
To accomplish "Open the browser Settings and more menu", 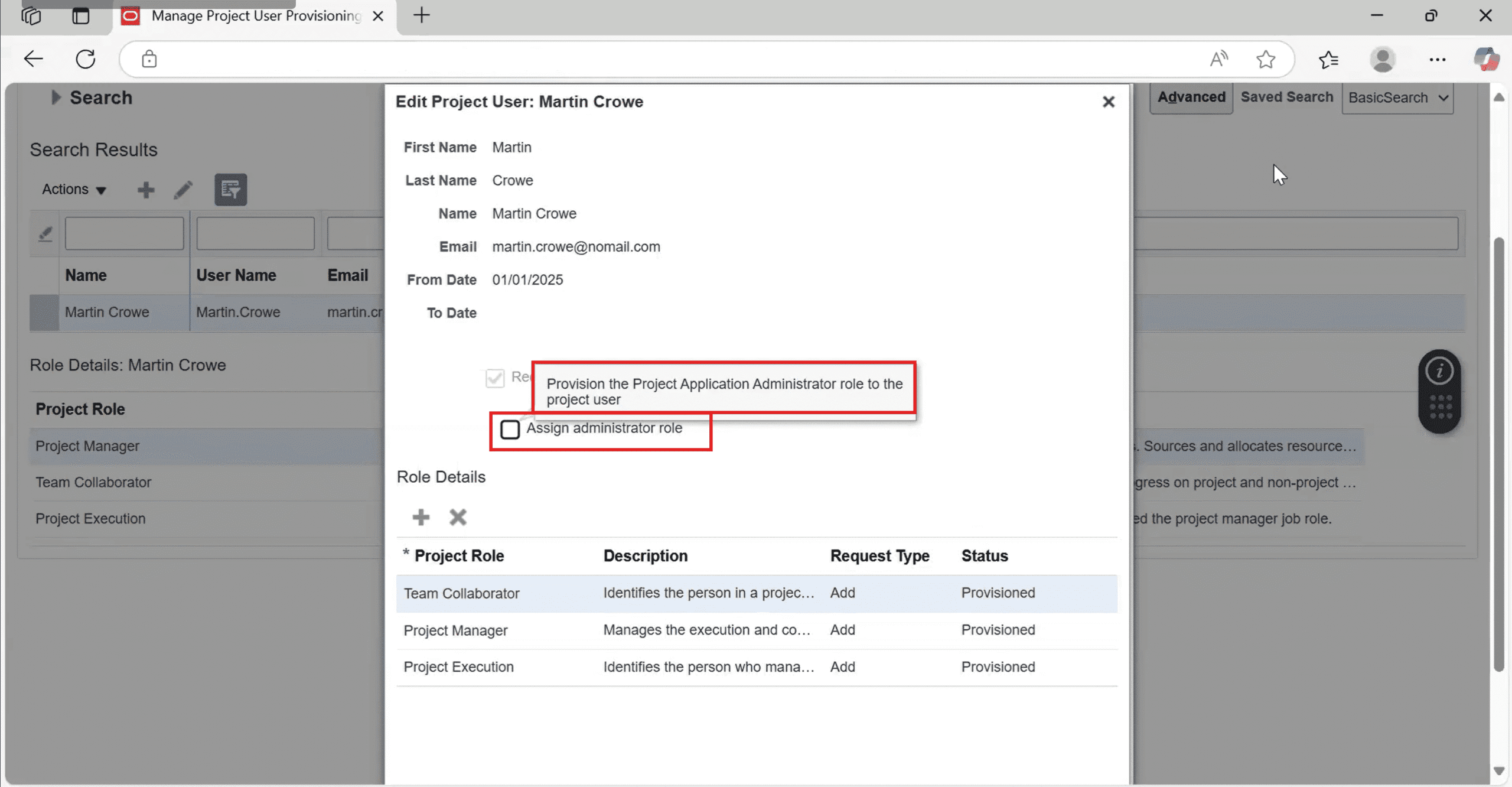I will pos(1437,59).
